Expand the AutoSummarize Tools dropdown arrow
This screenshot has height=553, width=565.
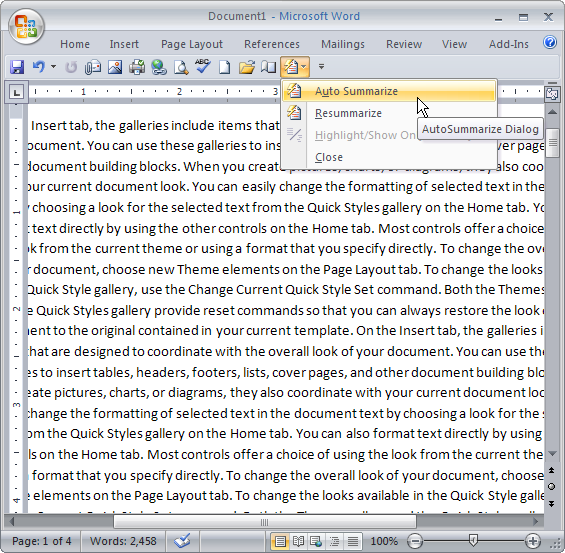[304, 67]
